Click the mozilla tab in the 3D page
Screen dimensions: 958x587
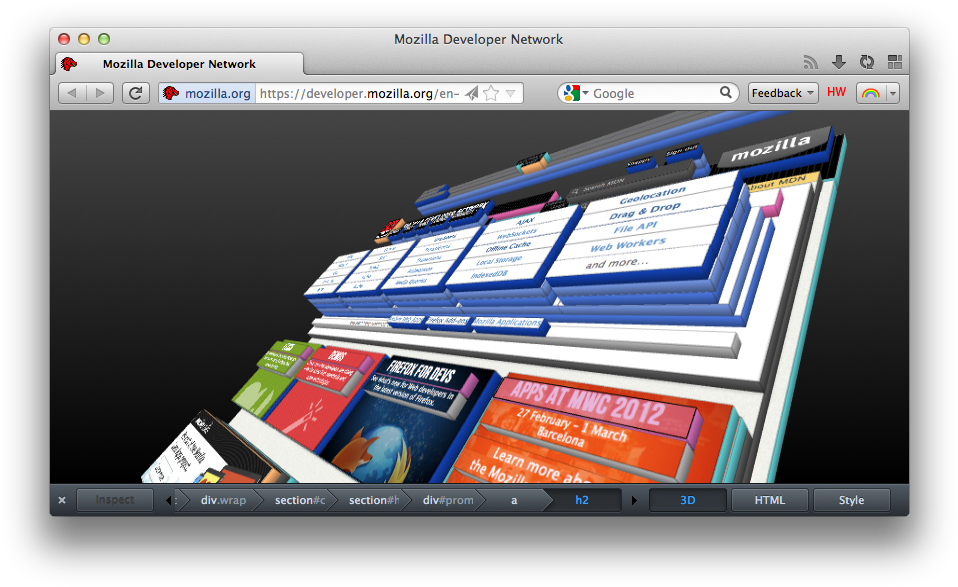tap(772, 149)
